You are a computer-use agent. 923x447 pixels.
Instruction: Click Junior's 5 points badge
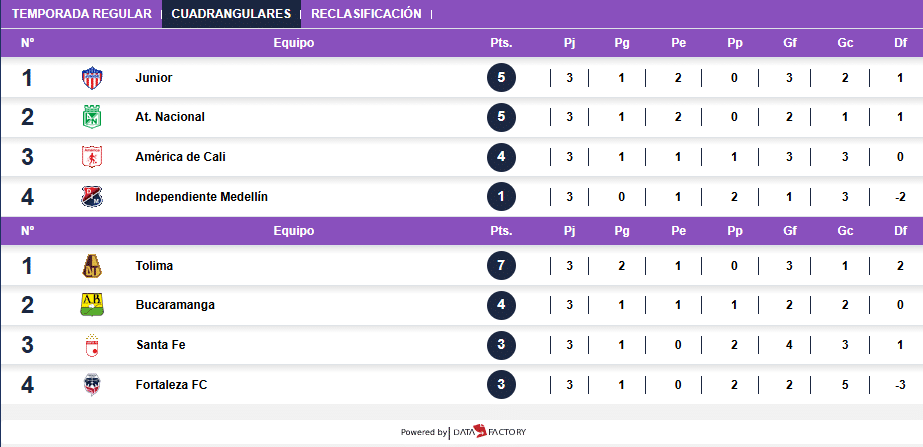tap(501, 78)
